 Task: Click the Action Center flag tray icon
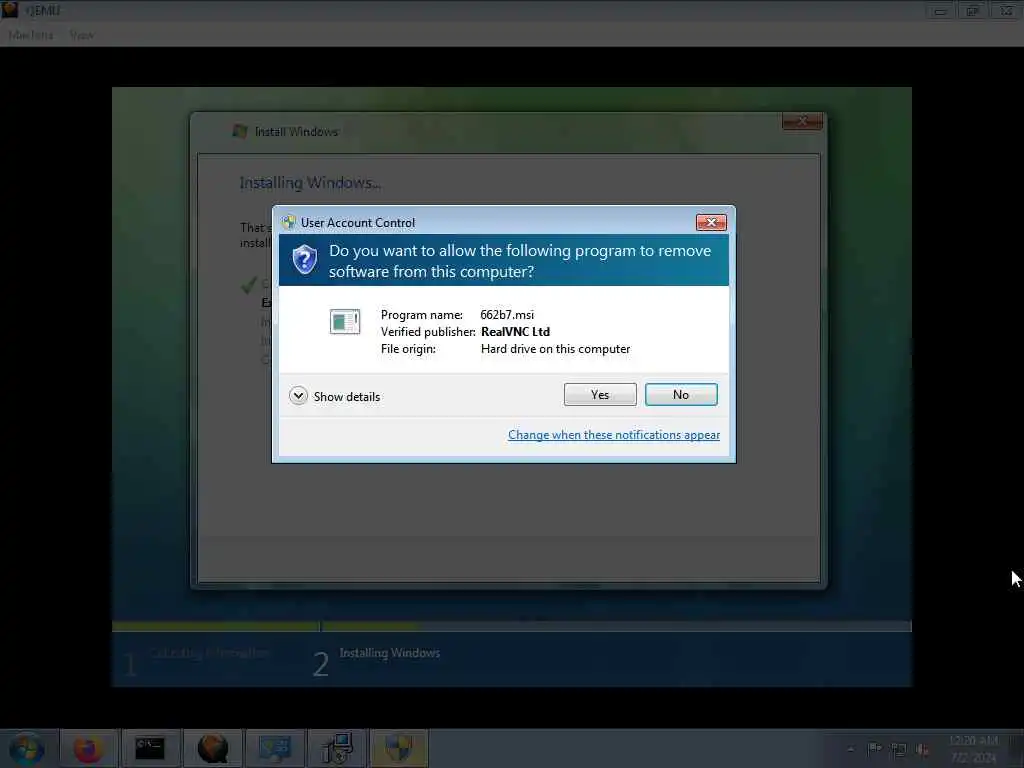click(874, 749)
